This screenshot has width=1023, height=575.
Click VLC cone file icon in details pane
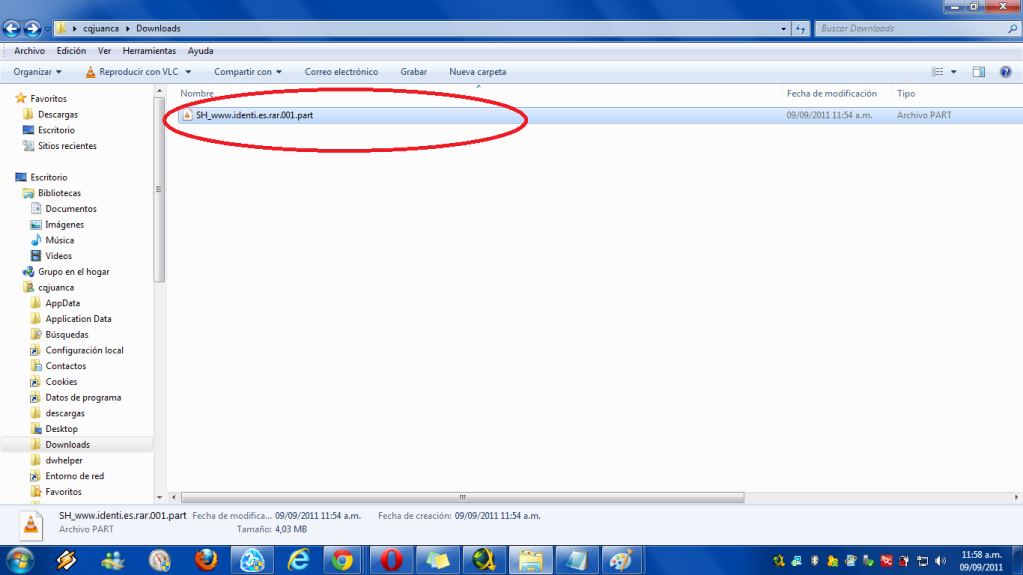click(x=31, y=525)
